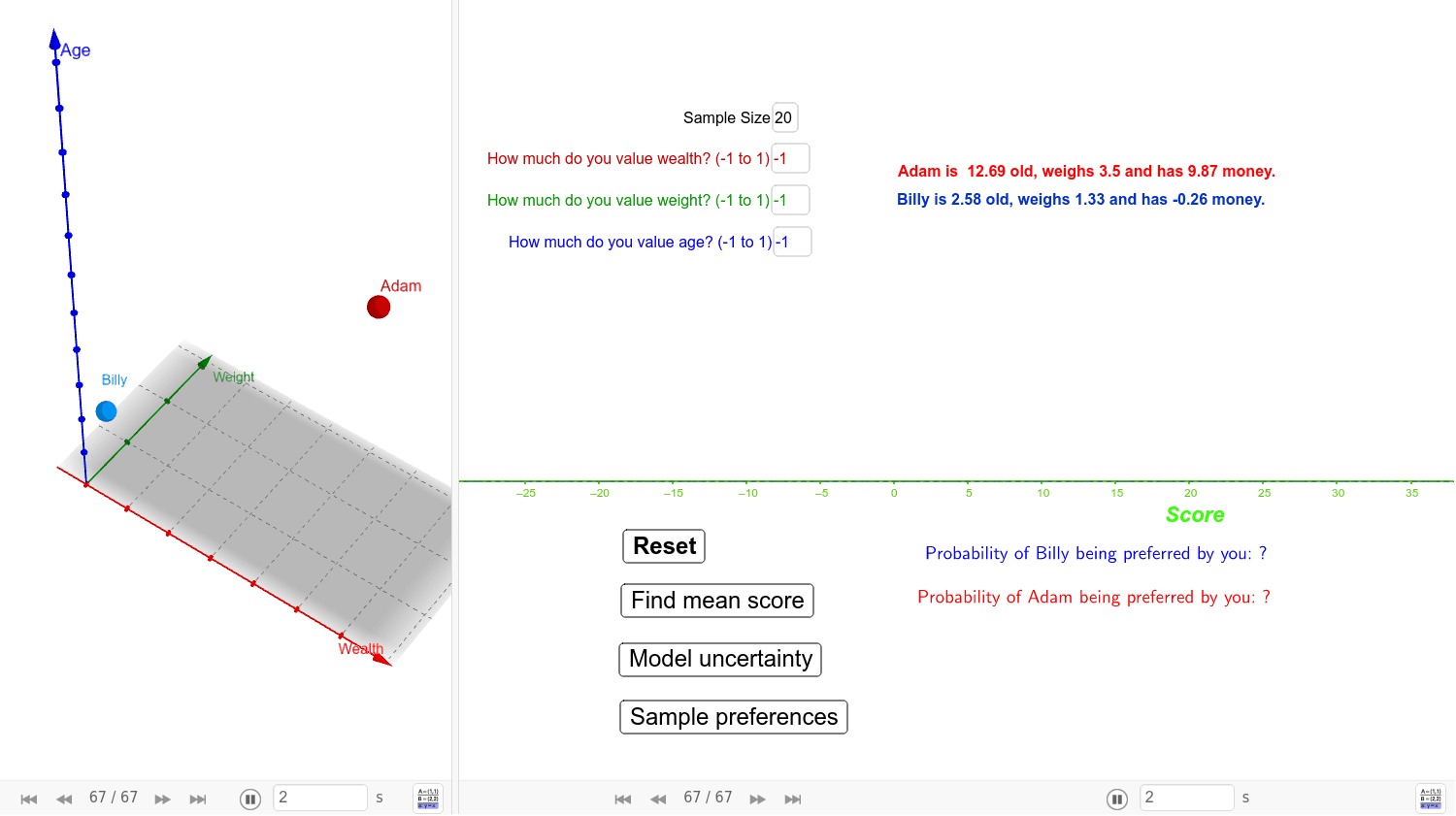Viewport: 1456px width, 816px height.
Task: Click the Age axis label
Action: point(76,50)
